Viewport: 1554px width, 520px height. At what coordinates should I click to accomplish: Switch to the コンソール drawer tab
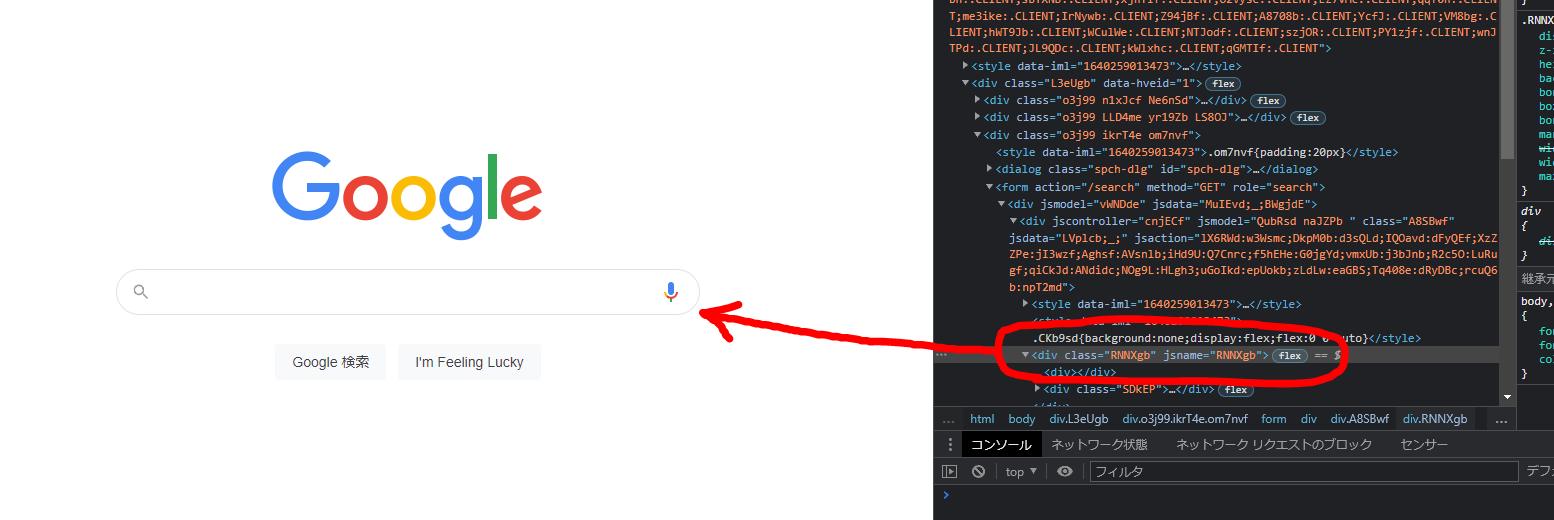coord(1001,445)
